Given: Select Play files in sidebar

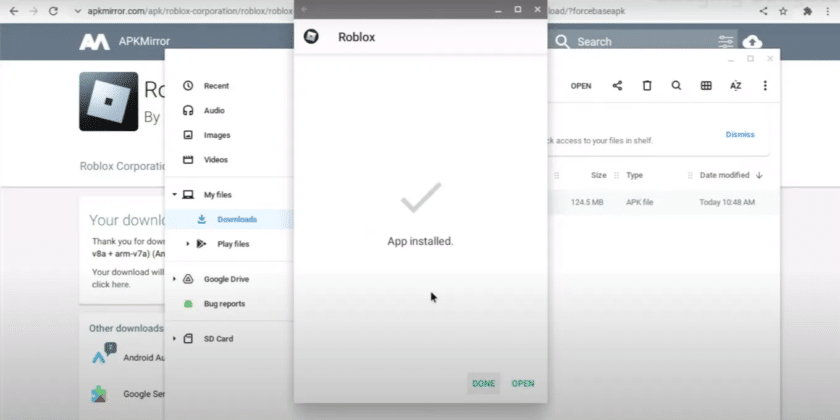Looking at the screenshot, I should (233, 244).
